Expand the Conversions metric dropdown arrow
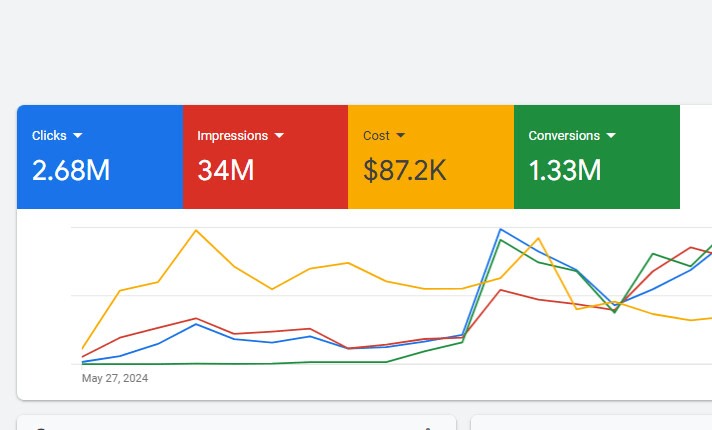Viewport: 712px width, 430px height. tap(610, 135)
